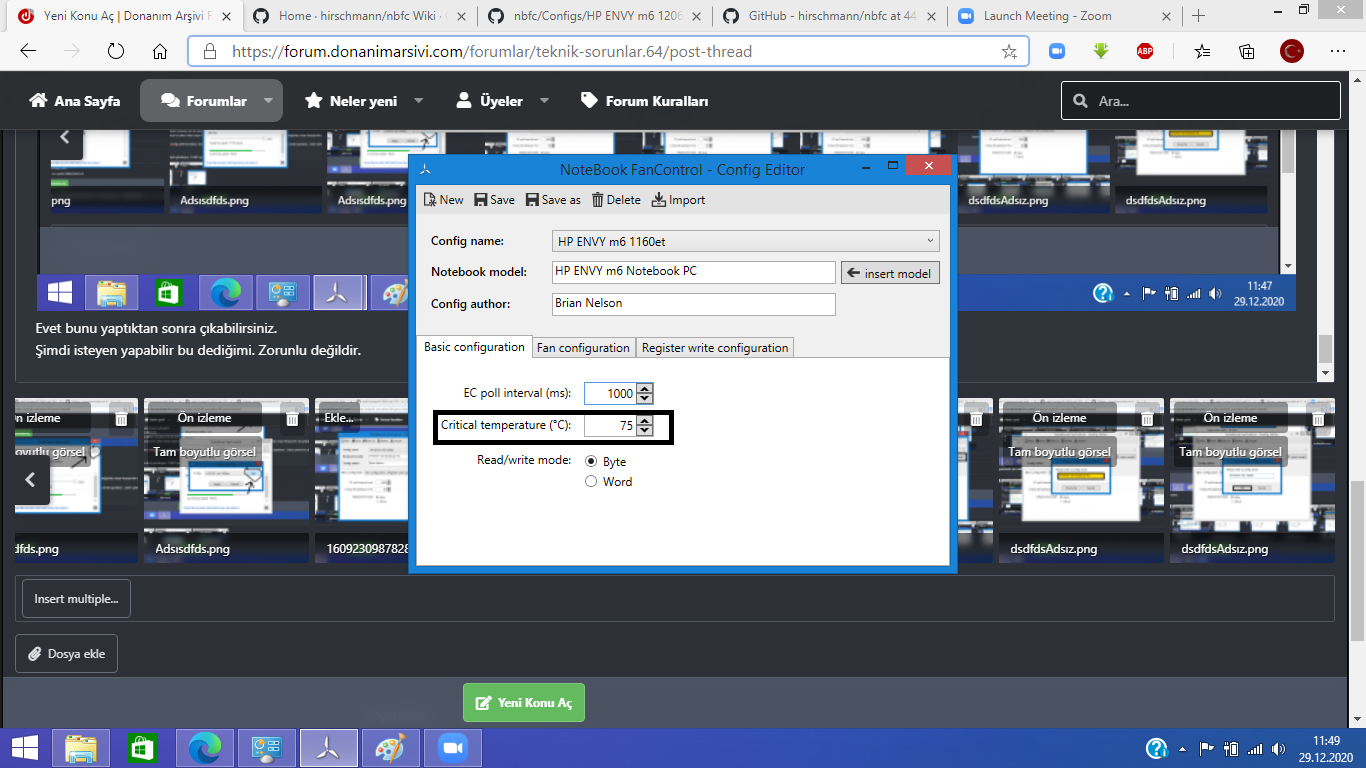Decrease EC poll interval with down arrow

644,399
